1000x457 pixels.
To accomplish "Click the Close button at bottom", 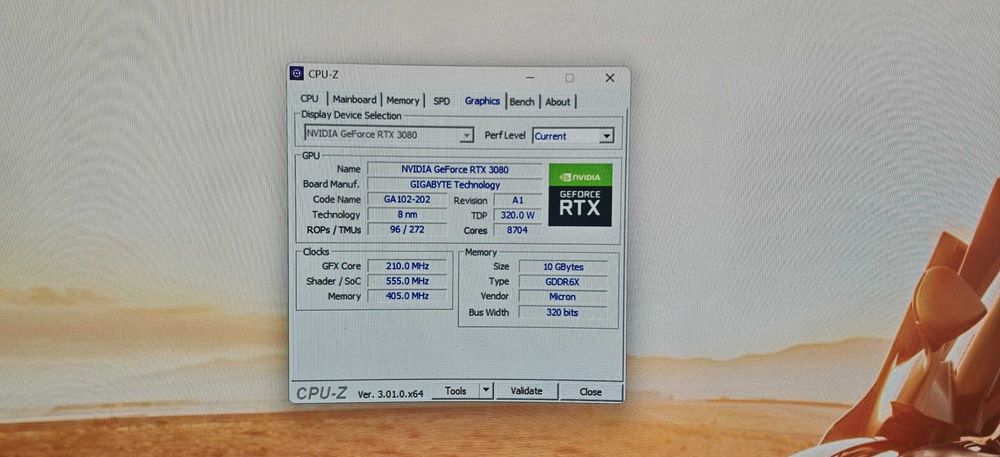I will coord(591,392).
